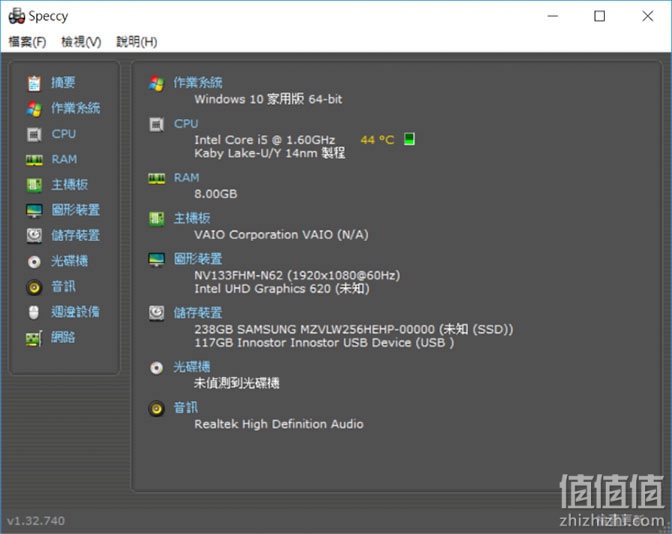Click the Windows 10 家用版 64-bit text
The height and width of the screenshot is (534, 672).
click(x=268, y=99)
